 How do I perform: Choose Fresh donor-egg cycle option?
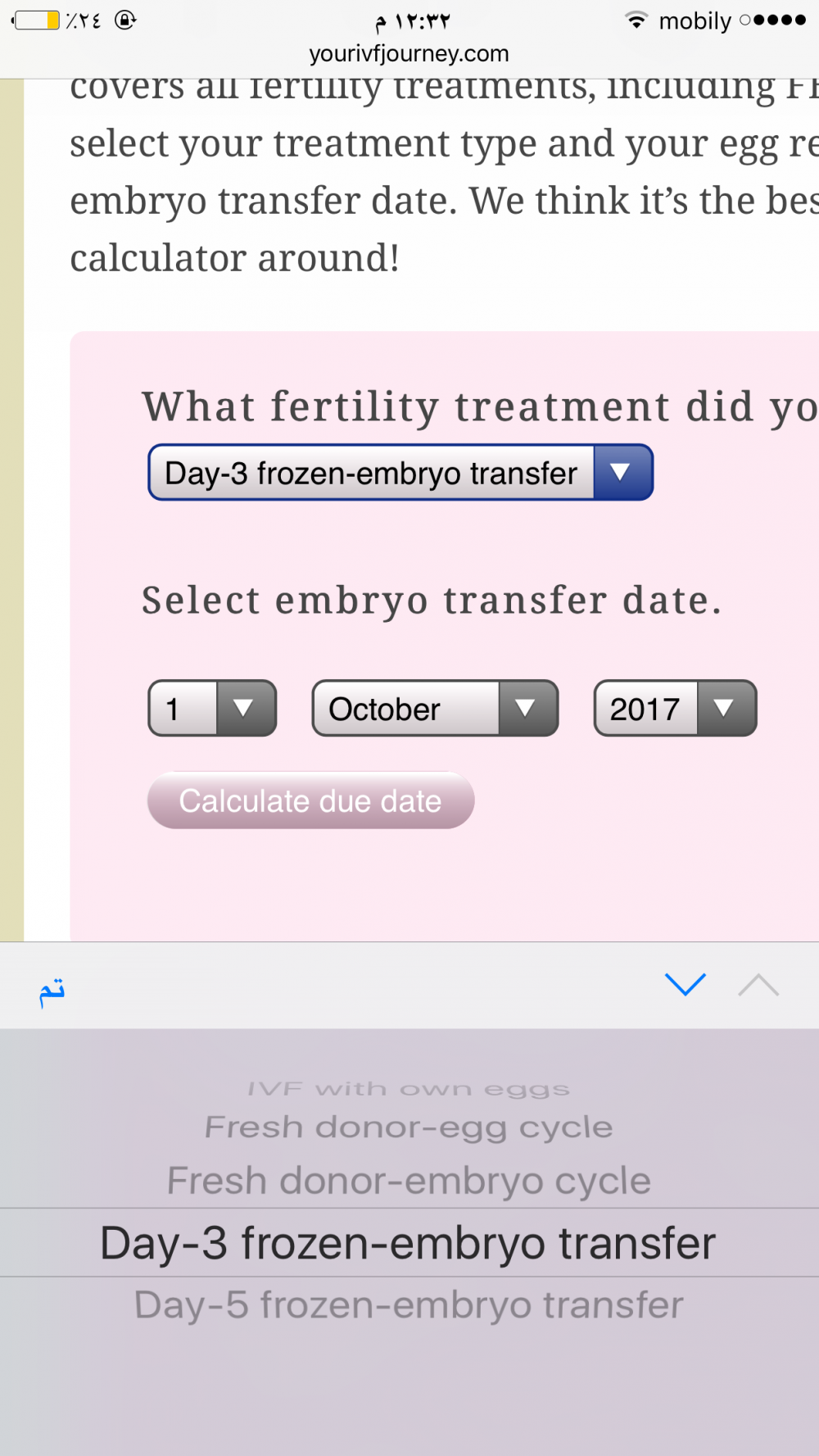pos(409,1127)
